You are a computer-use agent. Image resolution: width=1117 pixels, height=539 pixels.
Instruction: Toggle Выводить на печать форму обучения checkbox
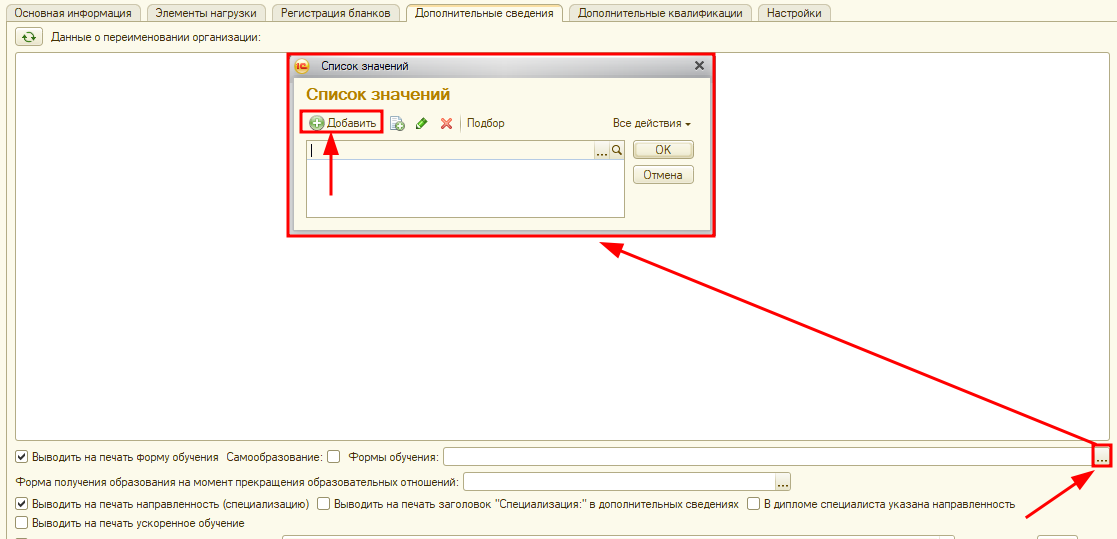point(22,457)
